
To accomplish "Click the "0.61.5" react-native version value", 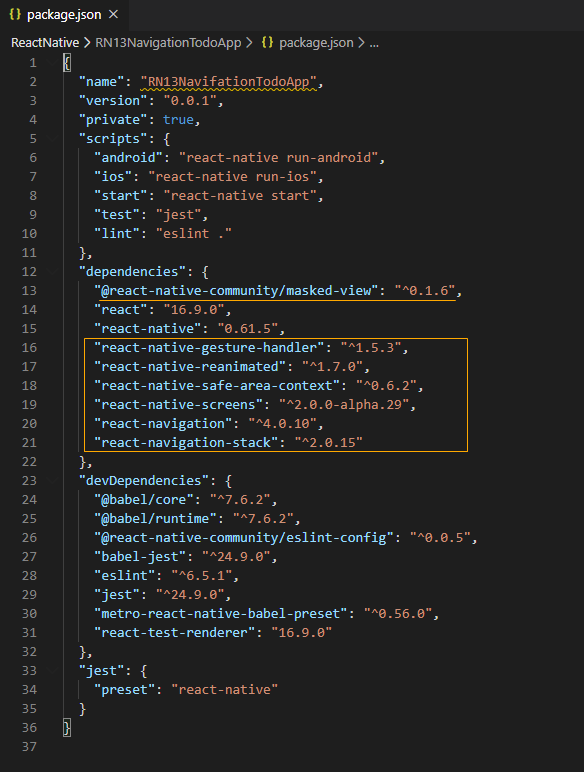I will [x=247, y=329].
